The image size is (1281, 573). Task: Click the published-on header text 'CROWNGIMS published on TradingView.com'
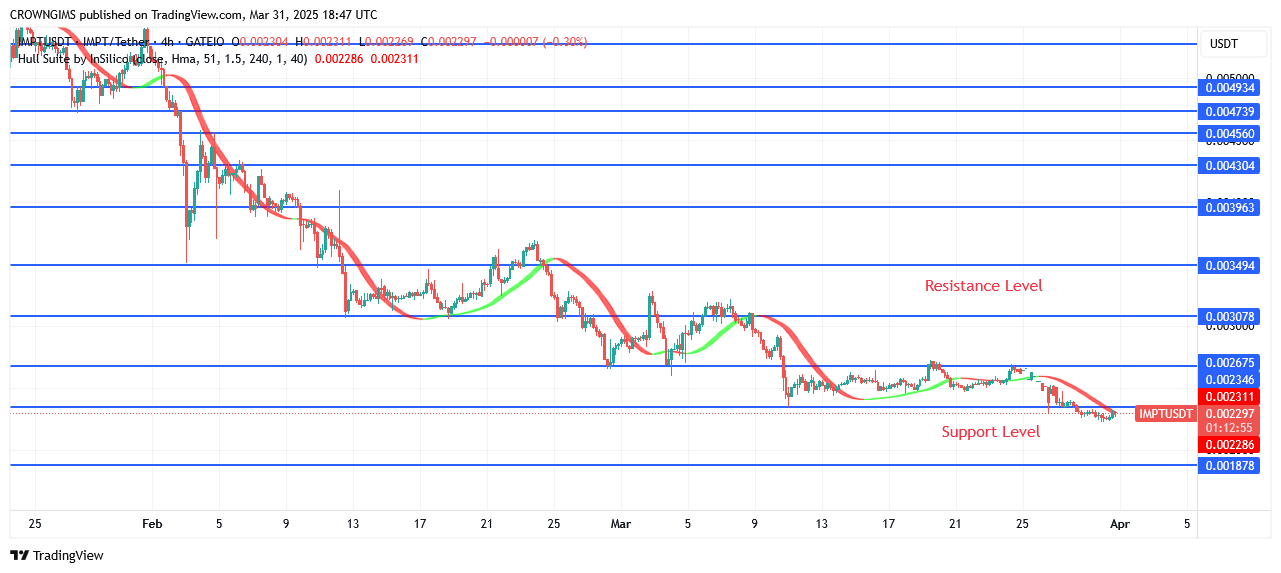pos(126,15)
